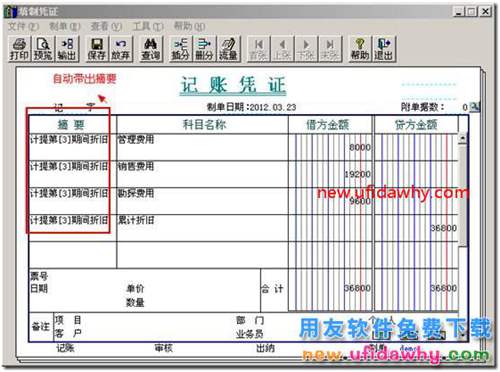
Task: Click the credit amount 36800 for 累计折旧
Action: pyautogui.click(x=443, y=228)
